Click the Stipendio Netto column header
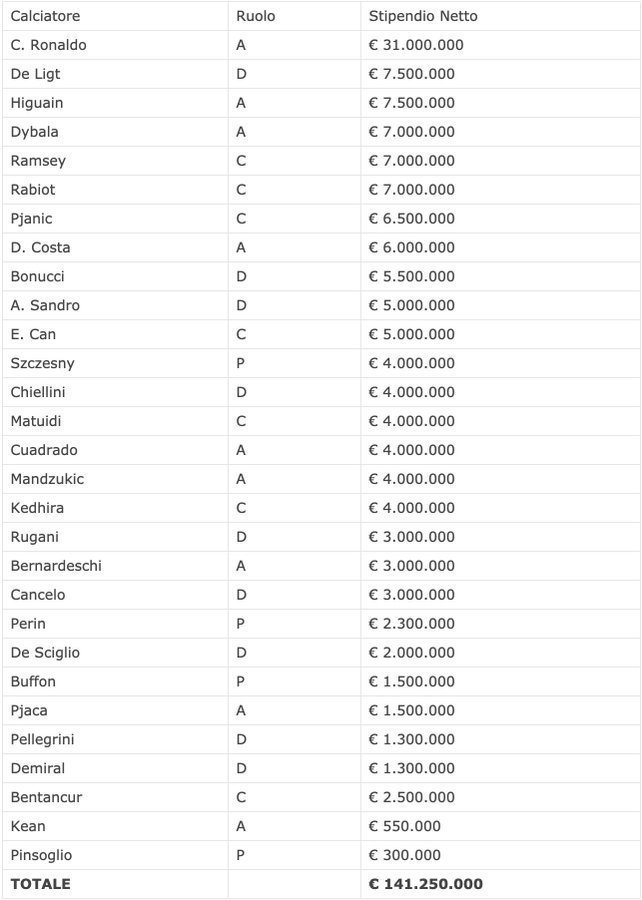Image resolution: width=642 pixels, height=900 pixels. (x=423, y=16)
